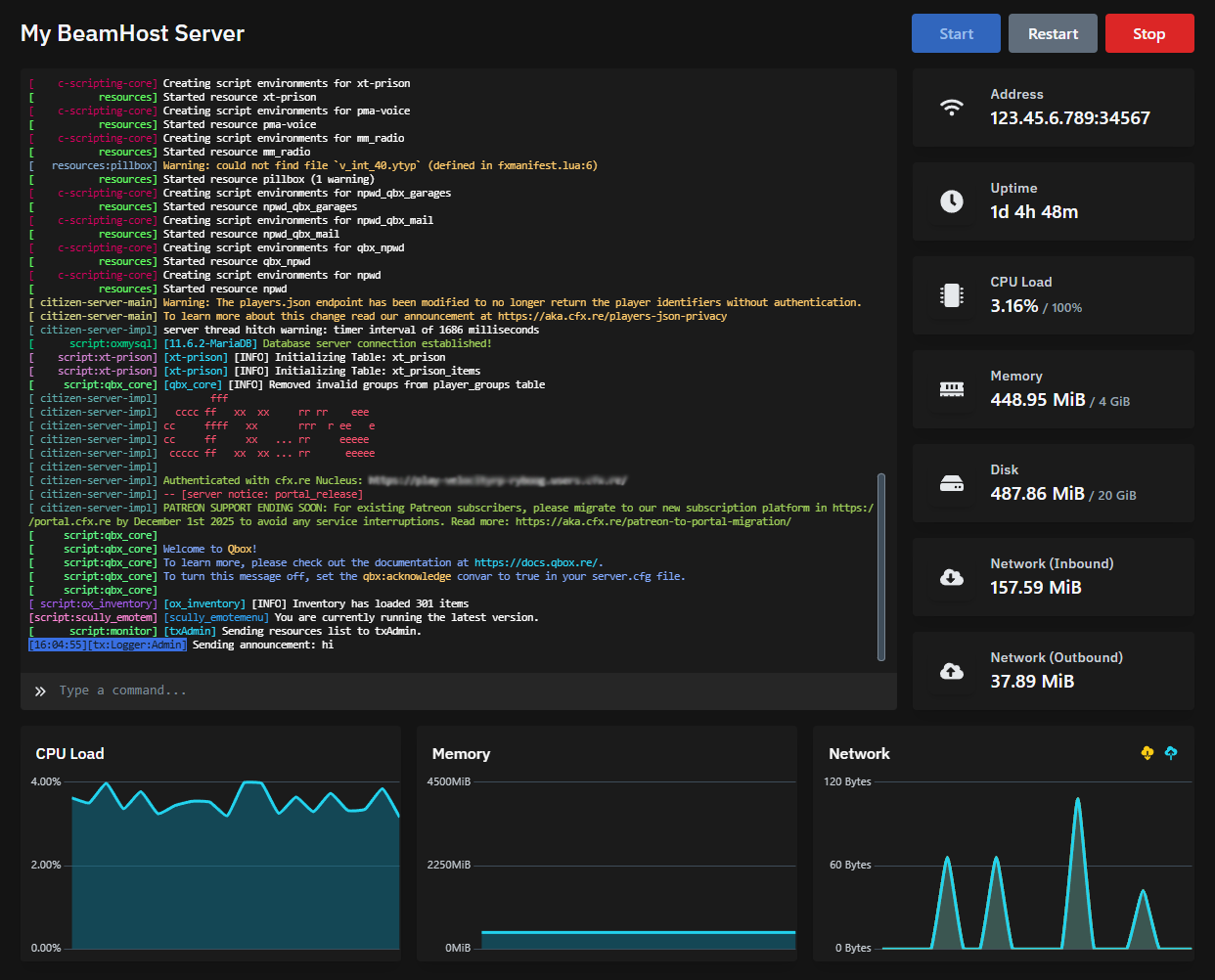Screen dimensions: 1215x980
Task: Click the 'Database server connection established!' log line
Action: click(378, 343)
